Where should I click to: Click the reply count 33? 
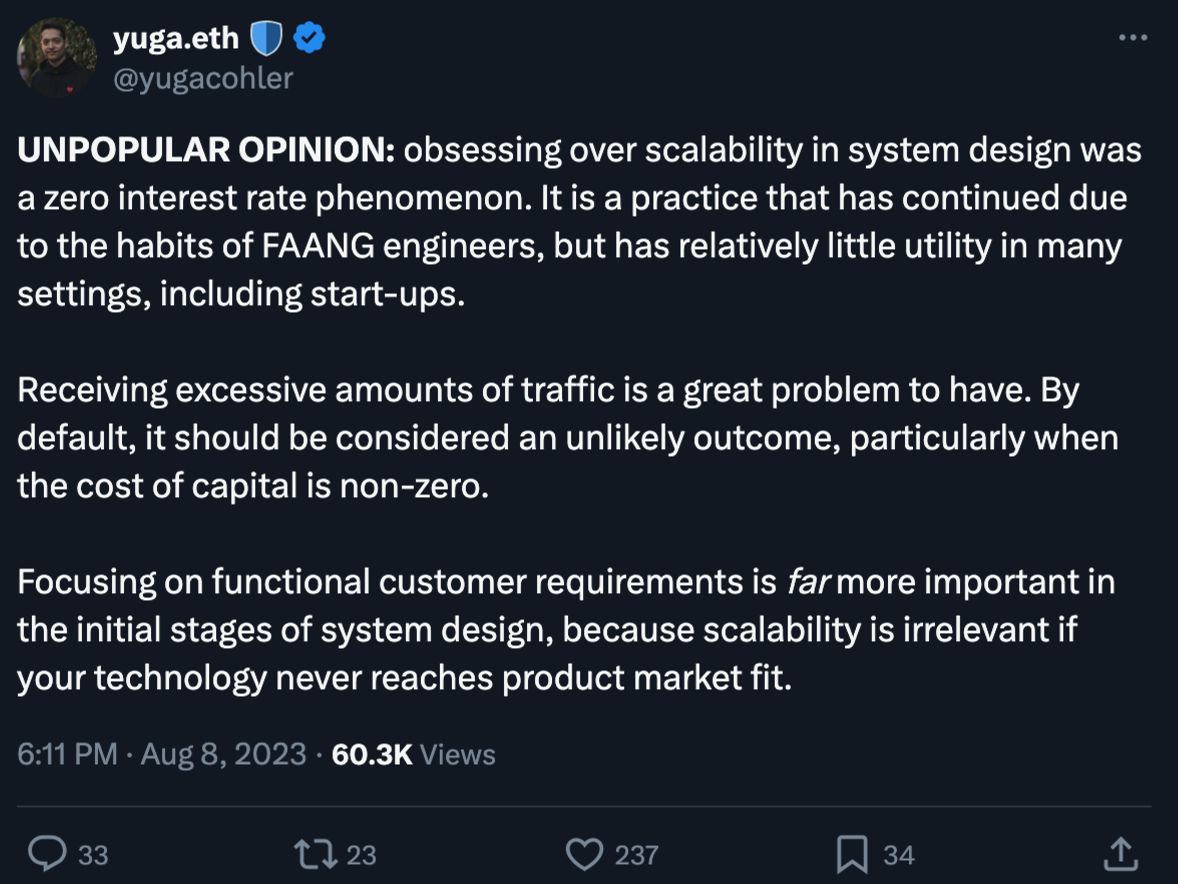[x=93, y=855]
